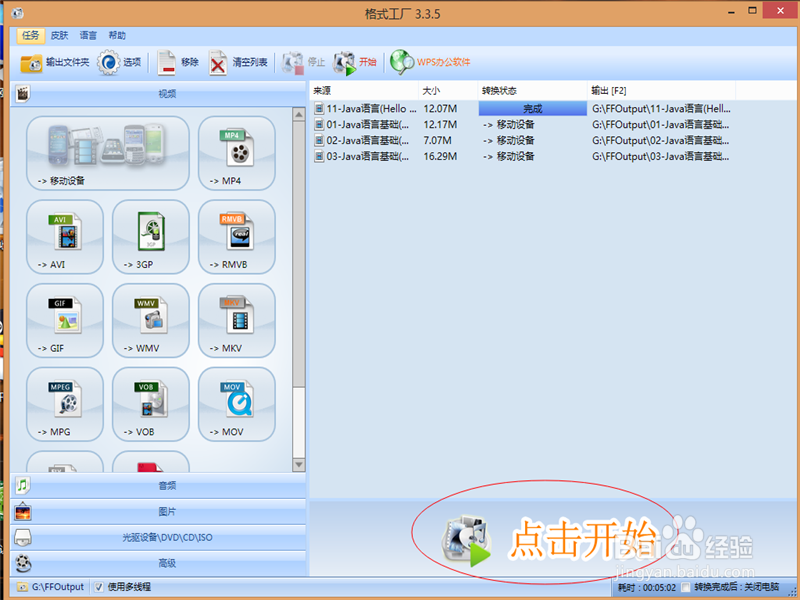Click the 输出 [F2] column header
The image size is (800, 600).
(662, 91)
